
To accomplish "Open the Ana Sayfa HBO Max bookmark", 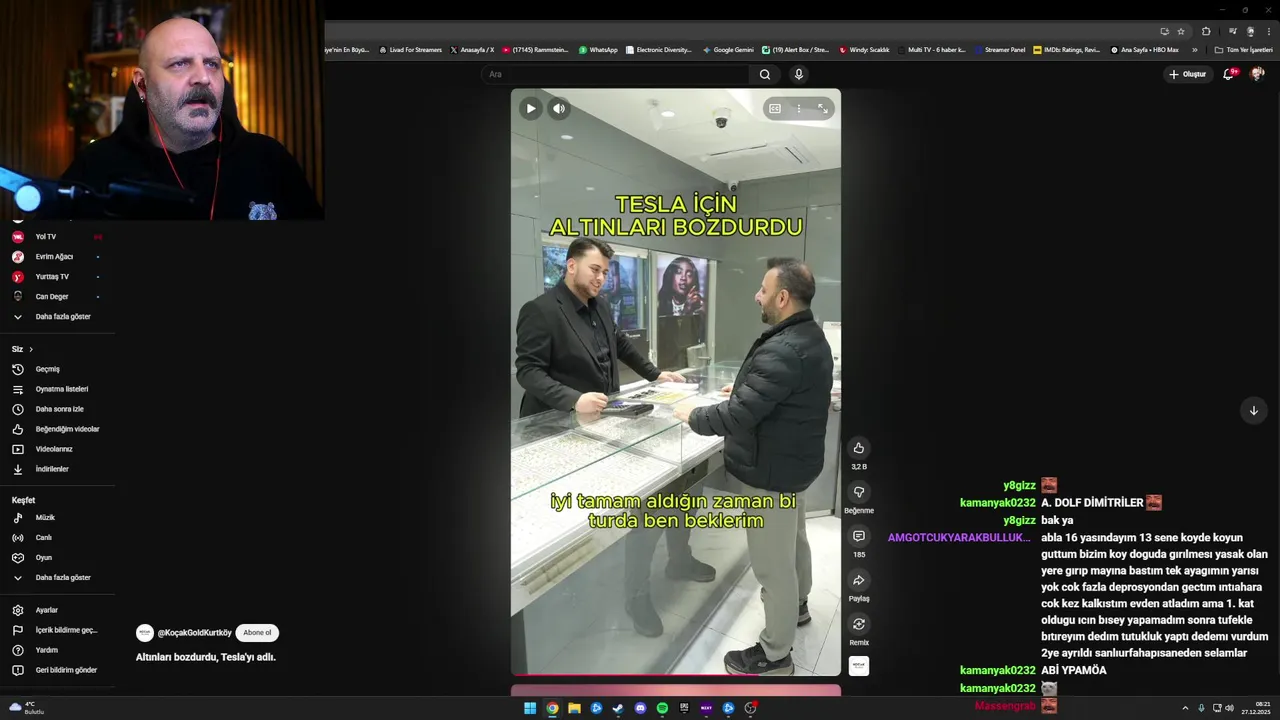I will (x=1144, y=49).
